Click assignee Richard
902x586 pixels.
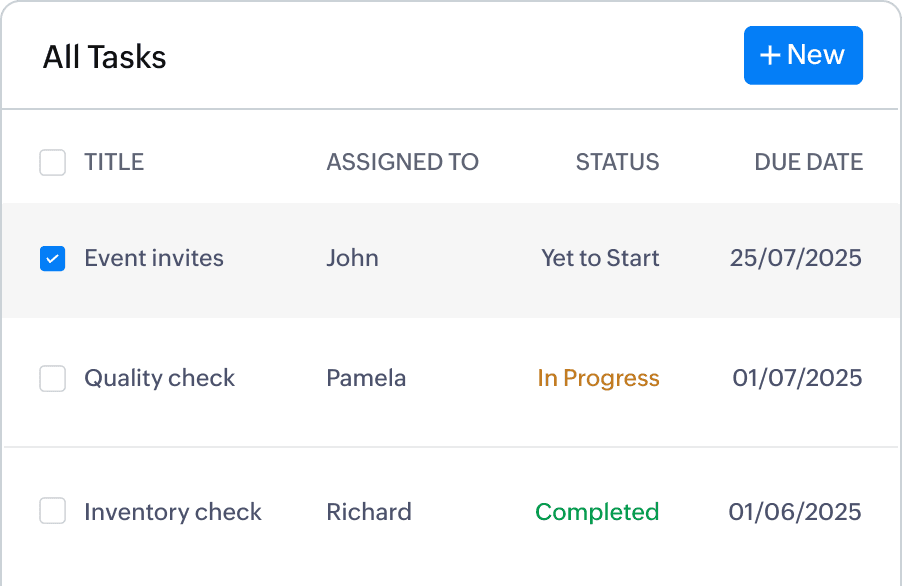369,512
